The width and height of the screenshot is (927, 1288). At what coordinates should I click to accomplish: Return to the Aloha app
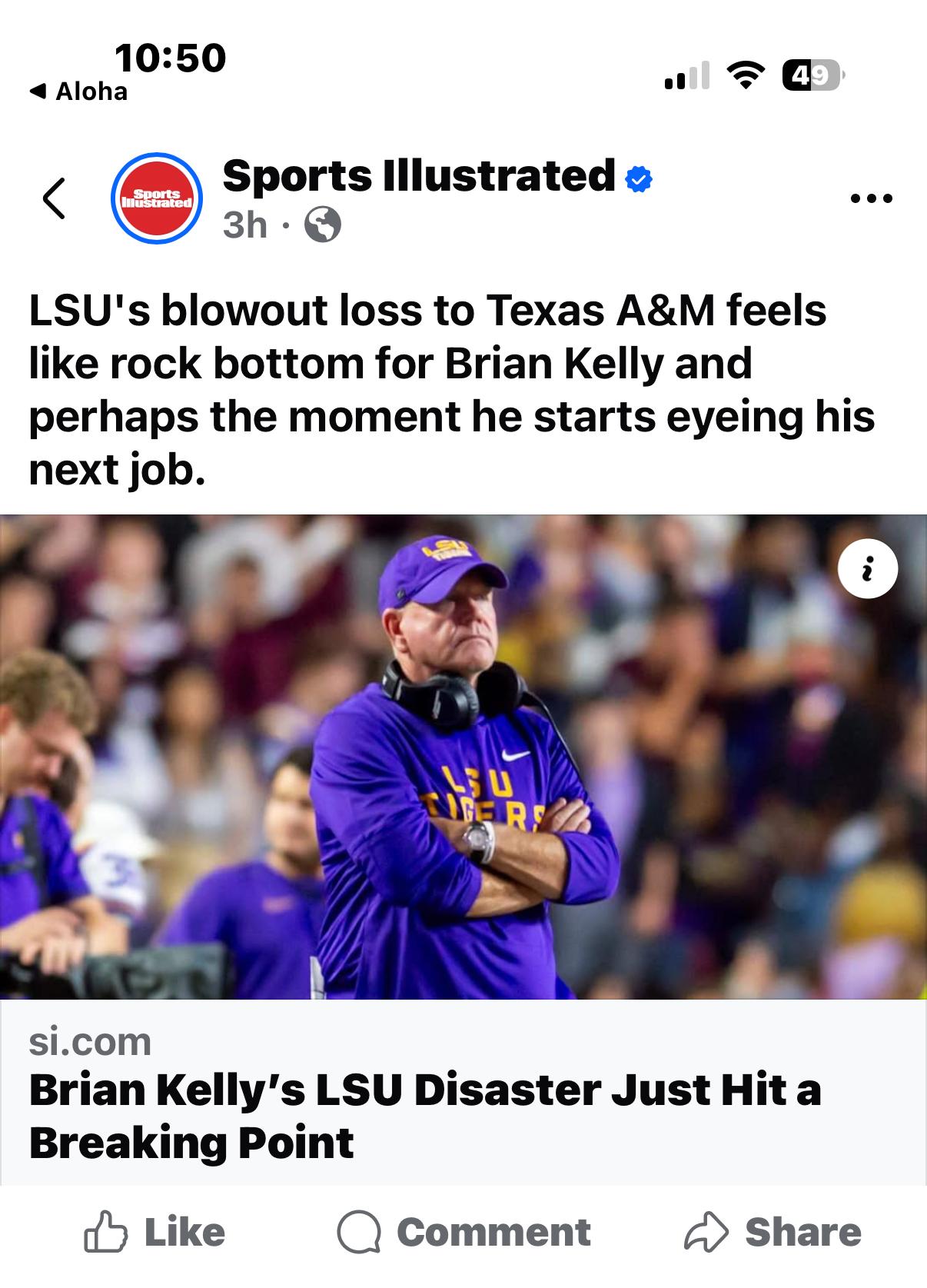coord(78,92)
